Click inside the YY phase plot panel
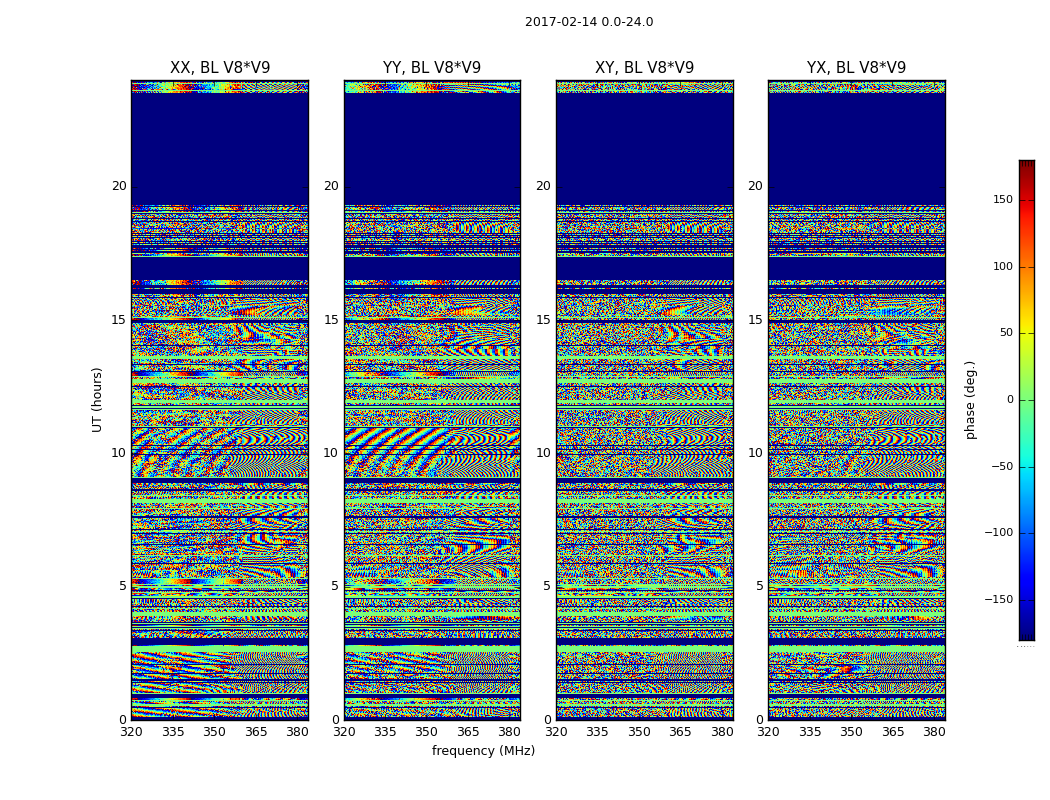1050x800 pixels. 432,400
